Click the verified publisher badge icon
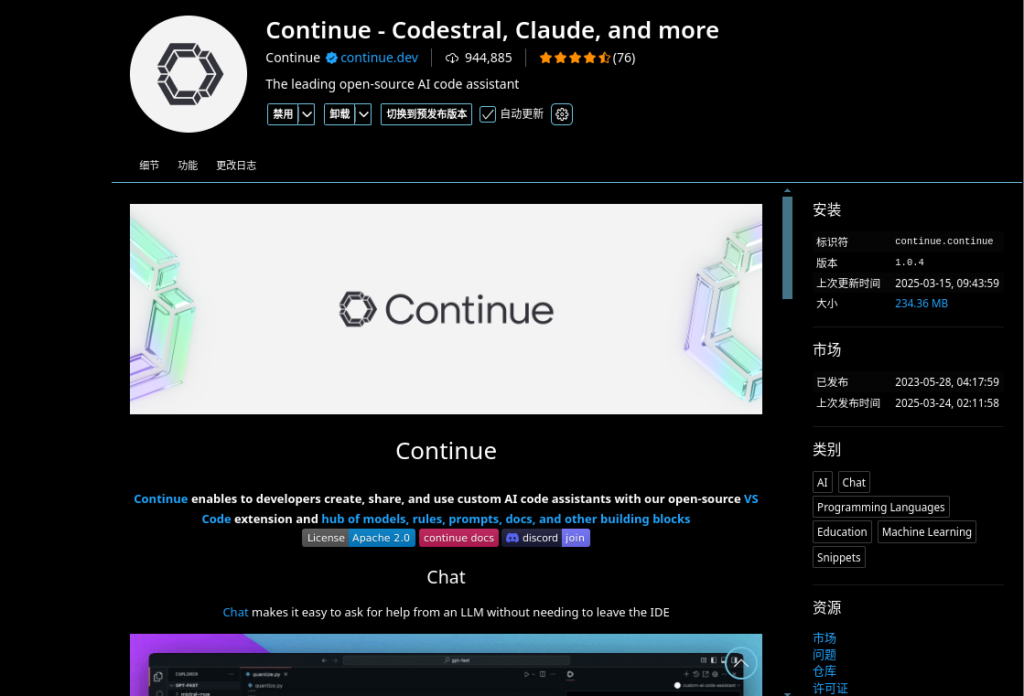 (331, 58)
